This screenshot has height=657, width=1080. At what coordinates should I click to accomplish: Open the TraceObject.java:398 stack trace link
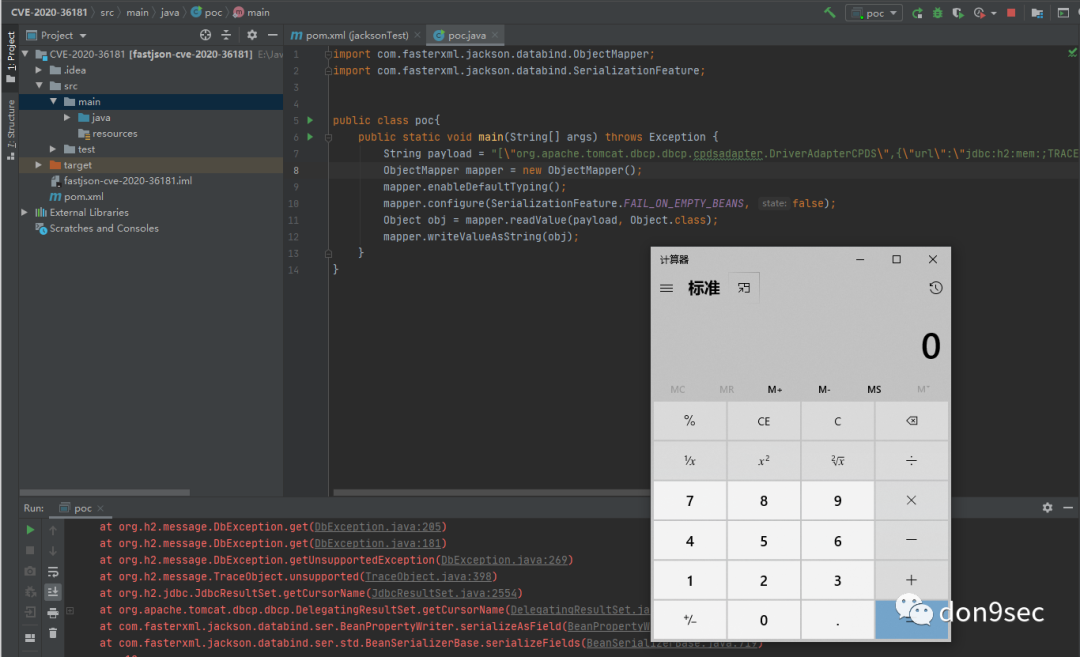(x=428, y=576)
